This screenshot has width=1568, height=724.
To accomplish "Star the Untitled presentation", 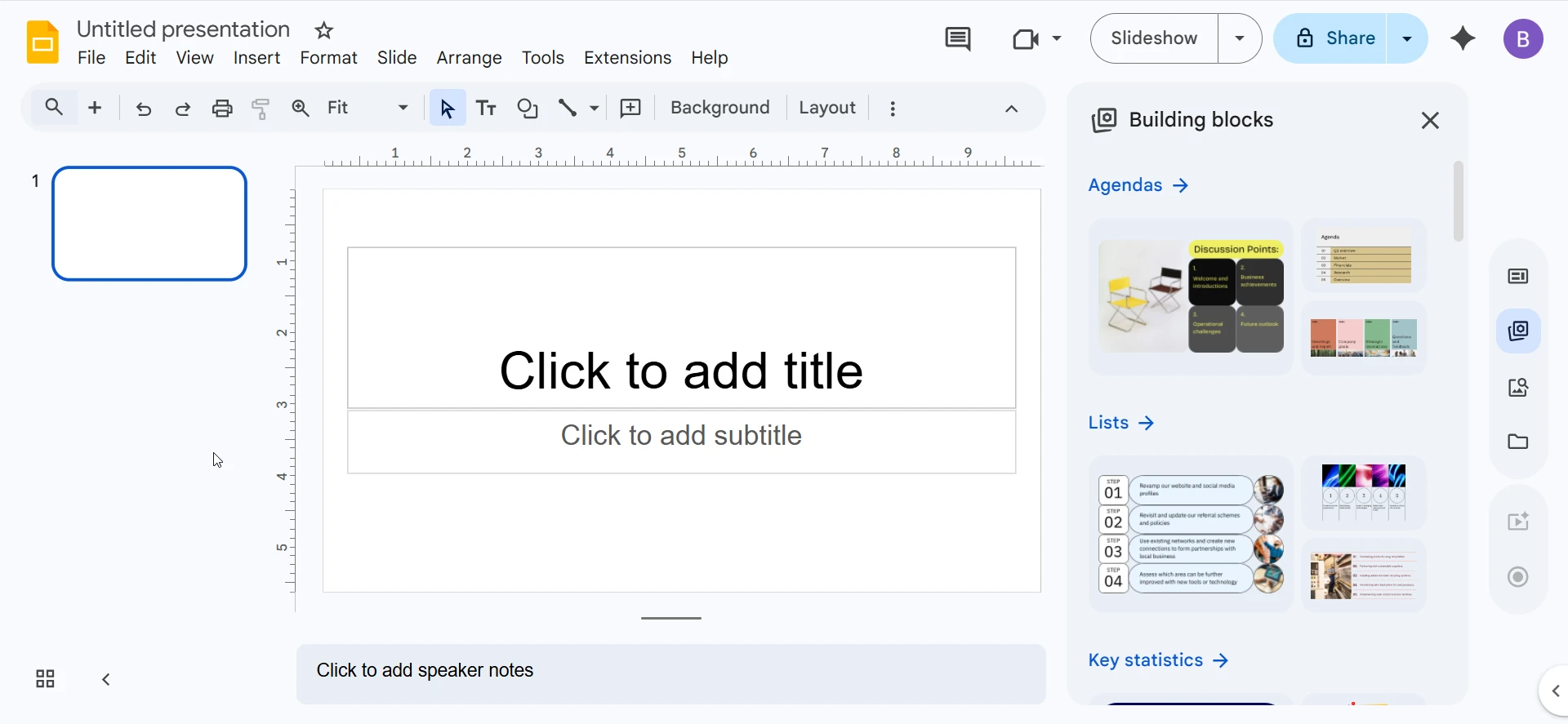I will click(324, 31).
